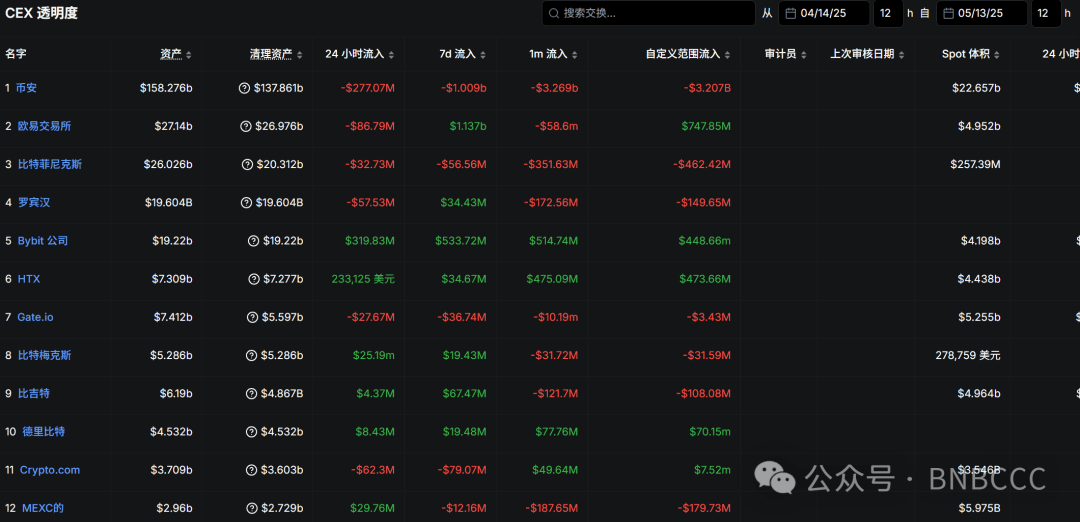Select the -$277.07M 24h inflow cell
This screenshot has width=1080, height=522.
click(x=366, y=88)
